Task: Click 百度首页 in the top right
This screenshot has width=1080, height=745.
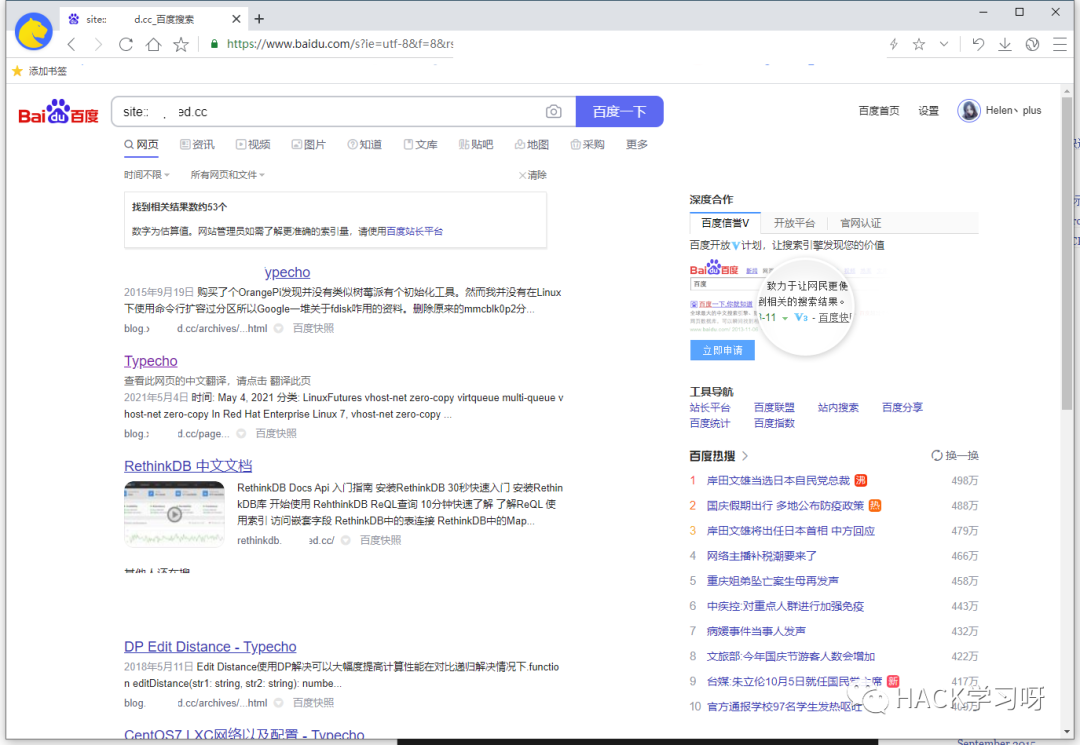Action: tap(879, 111)
